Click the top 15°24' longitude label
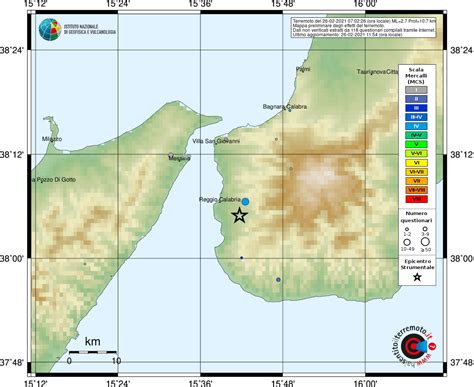This screenshot has width=474, height=387. (x=118, y=4)
